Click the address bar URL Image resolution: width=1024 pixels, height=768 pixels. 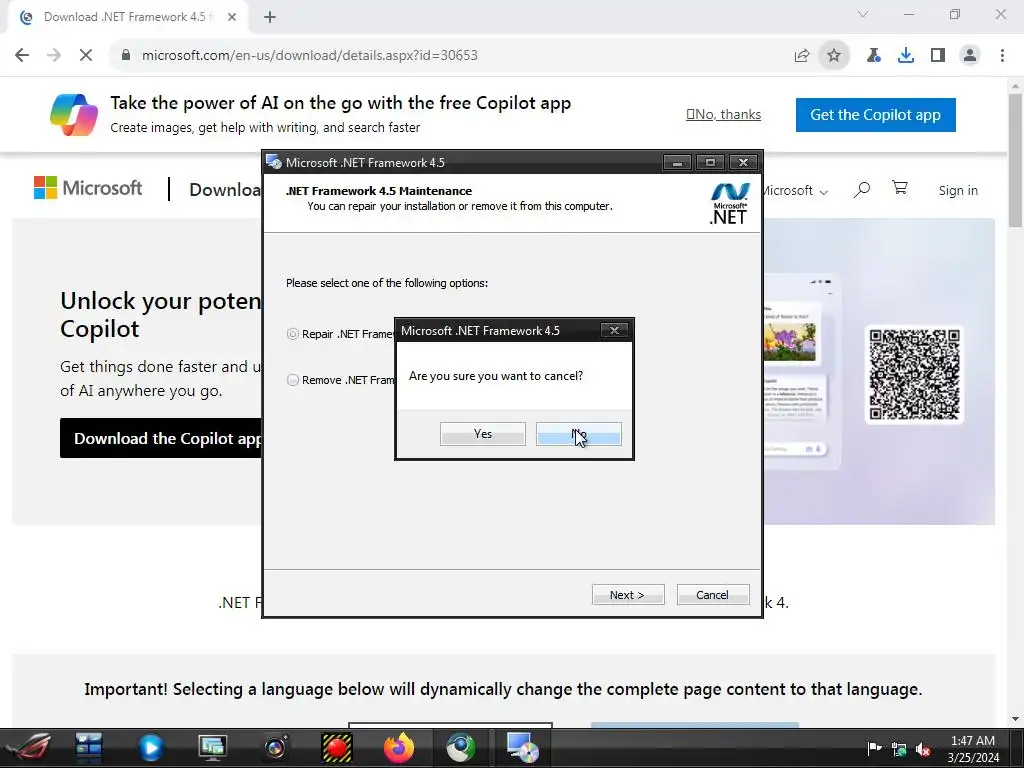(x=310, y=56)
